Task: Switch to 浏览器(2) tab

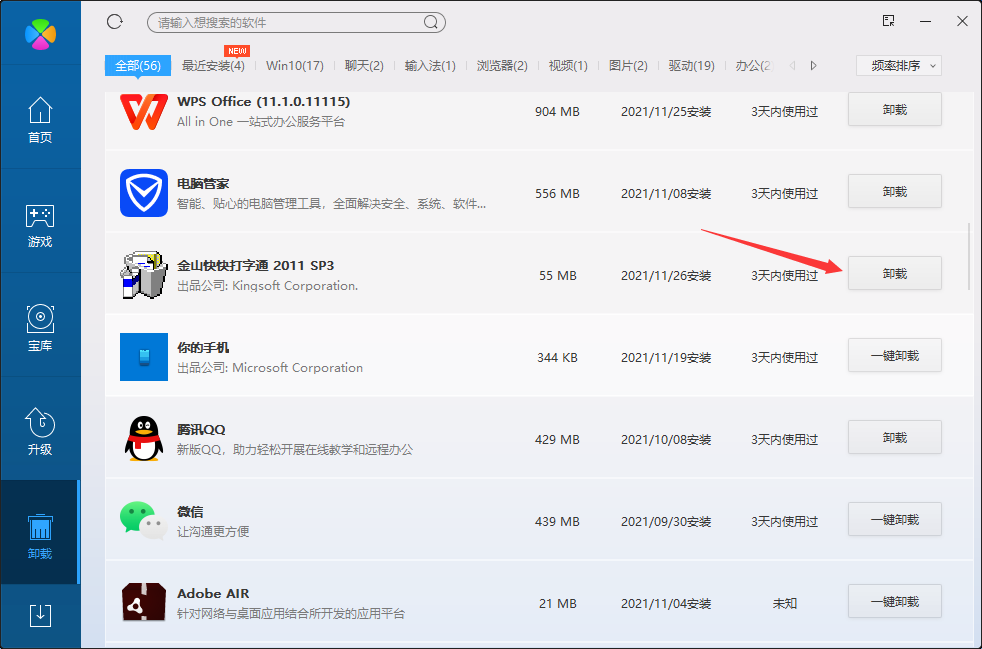Action: tap(502, 66)
